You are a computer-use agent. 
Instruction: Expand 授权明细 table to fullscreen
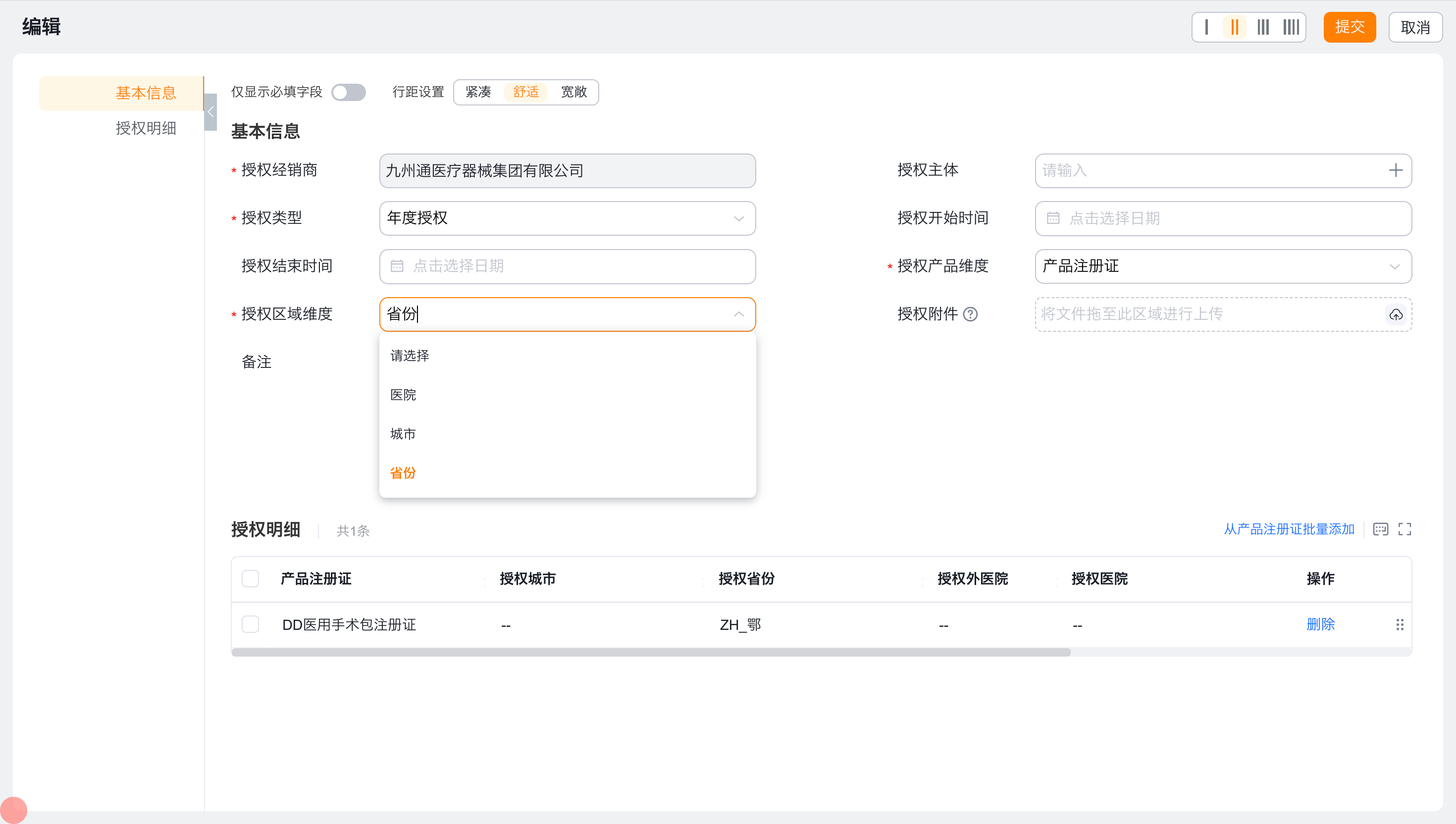coord(1404,529)
